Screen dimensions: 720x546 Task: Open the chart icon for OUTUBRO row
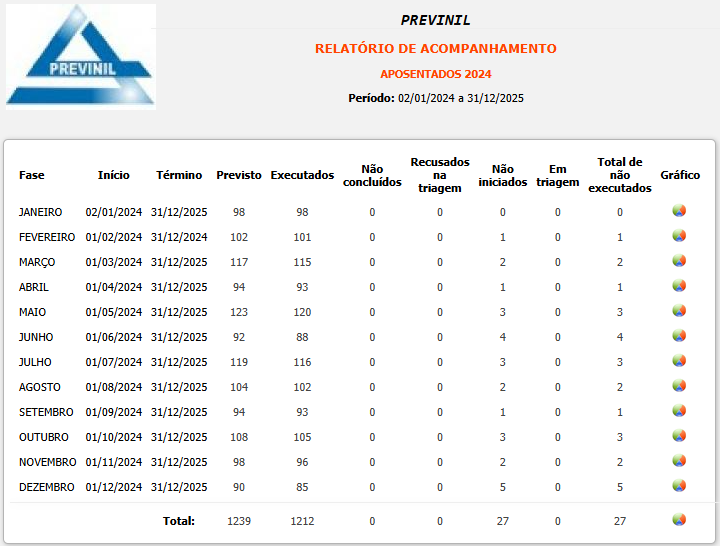[x=679, y=436]
